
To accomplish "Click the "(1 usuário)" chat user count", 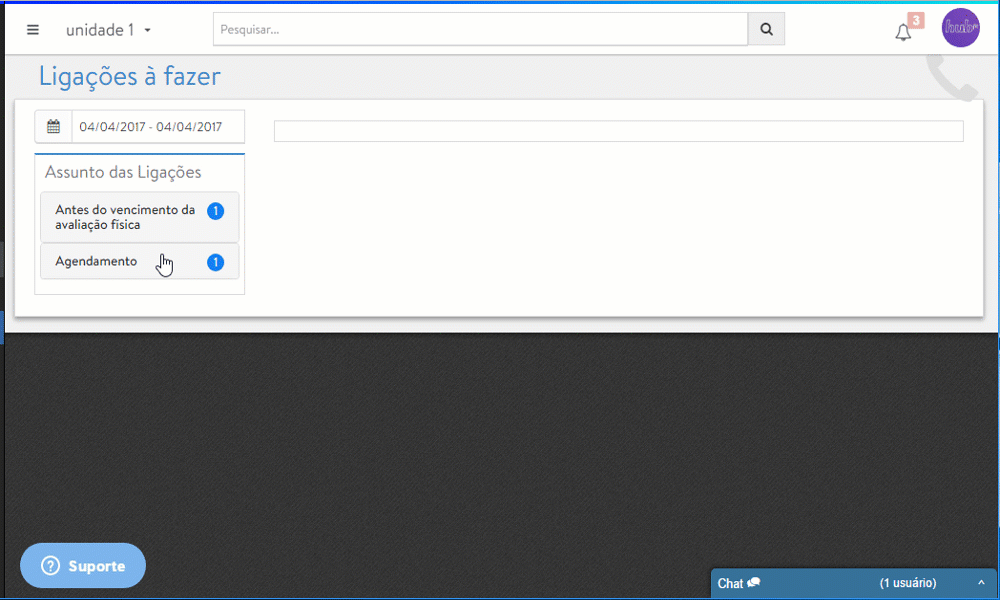I will (907, 583).
